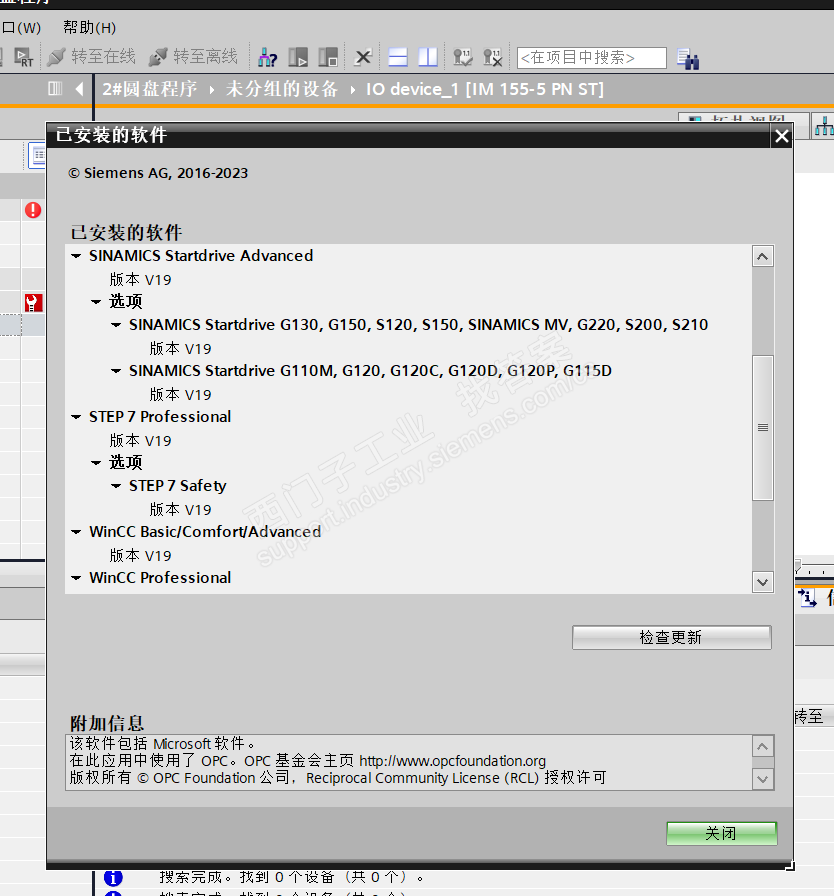Screen dimensions: 834x896
Task: Click the © Siemens AG, 2016-2023 text
Action: (158, 173)
